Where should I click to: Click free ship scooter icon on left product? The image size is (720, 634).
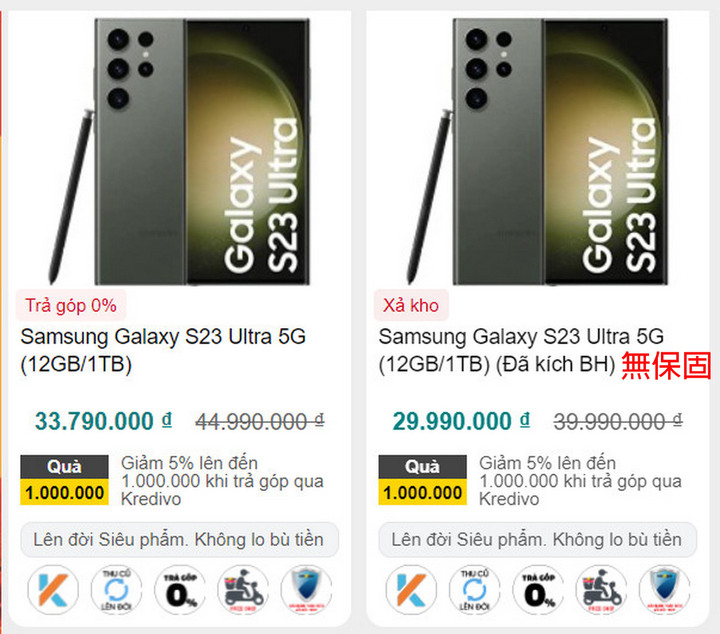pyautogui.click(x=243, y=590)
